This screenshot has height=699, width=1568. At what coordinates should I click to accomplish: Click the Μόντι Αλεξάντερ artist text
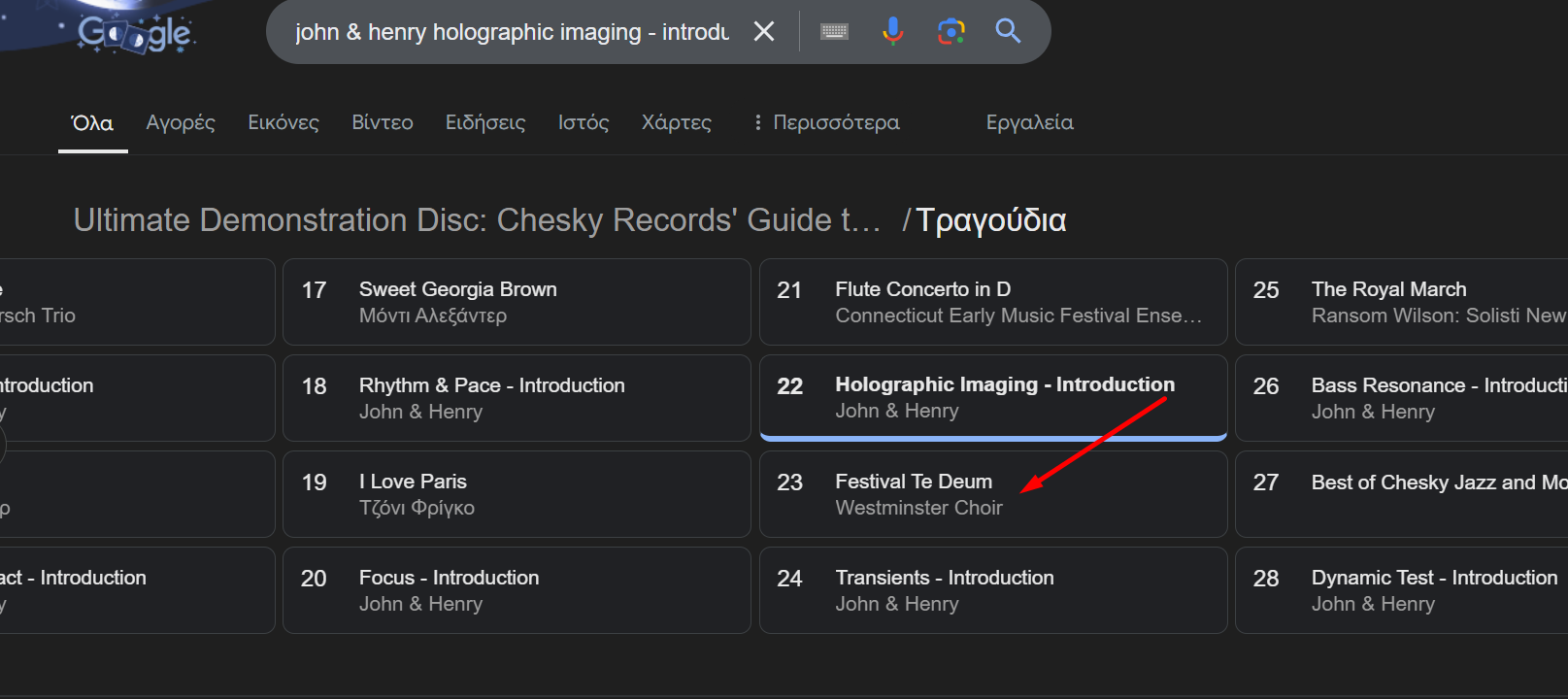[433, 316]
